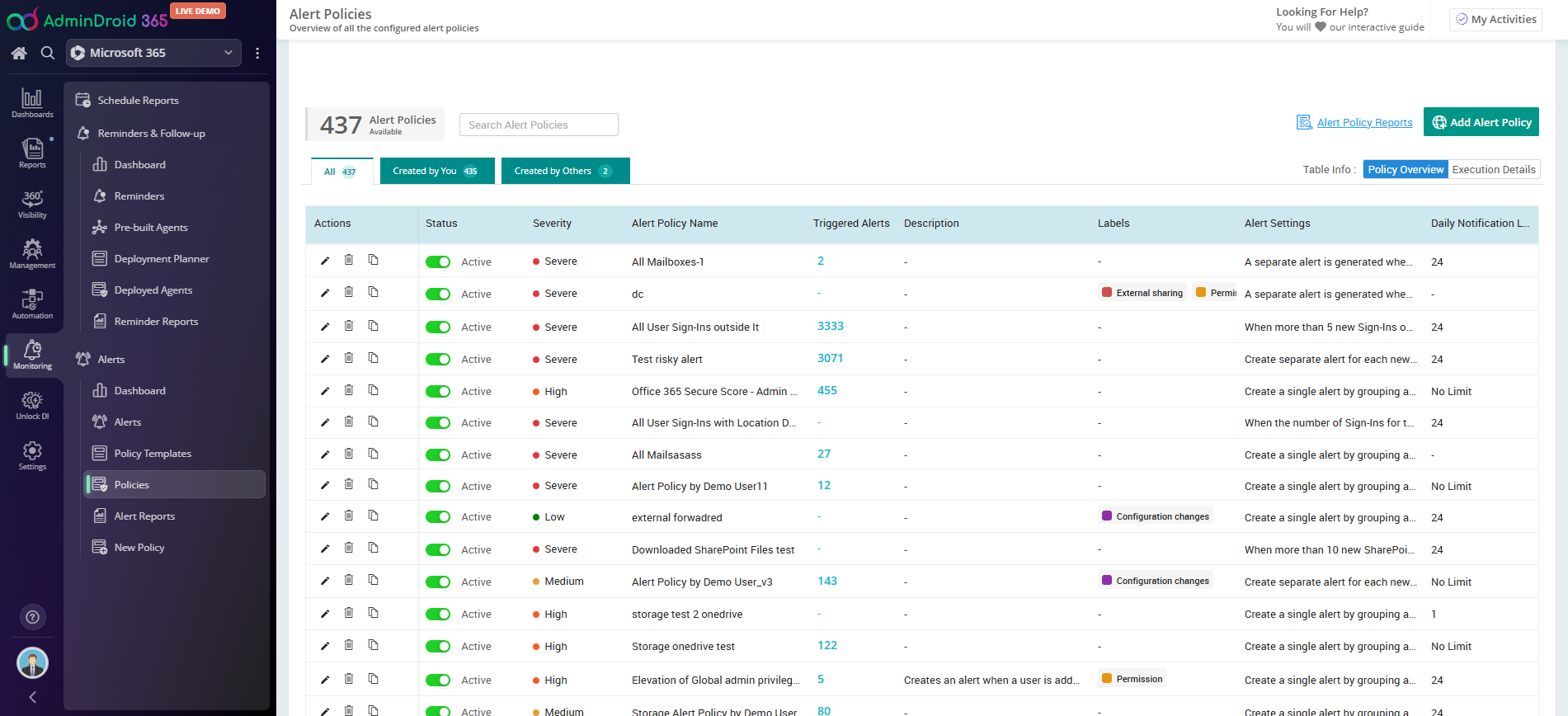1568x716 pixels.
Task: Disable the All Mailboxes-1 policy toggle
Action: point(438,262)
